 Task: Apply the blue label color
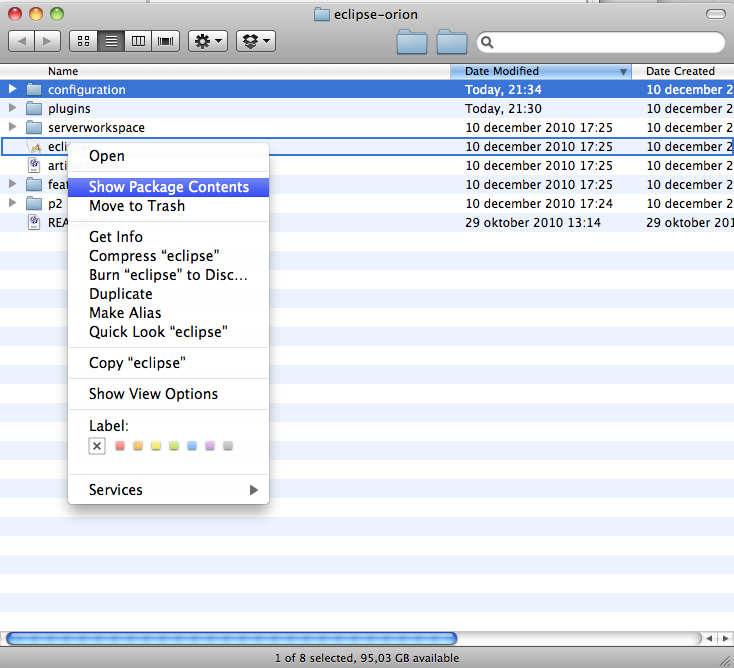pos(192,446)
